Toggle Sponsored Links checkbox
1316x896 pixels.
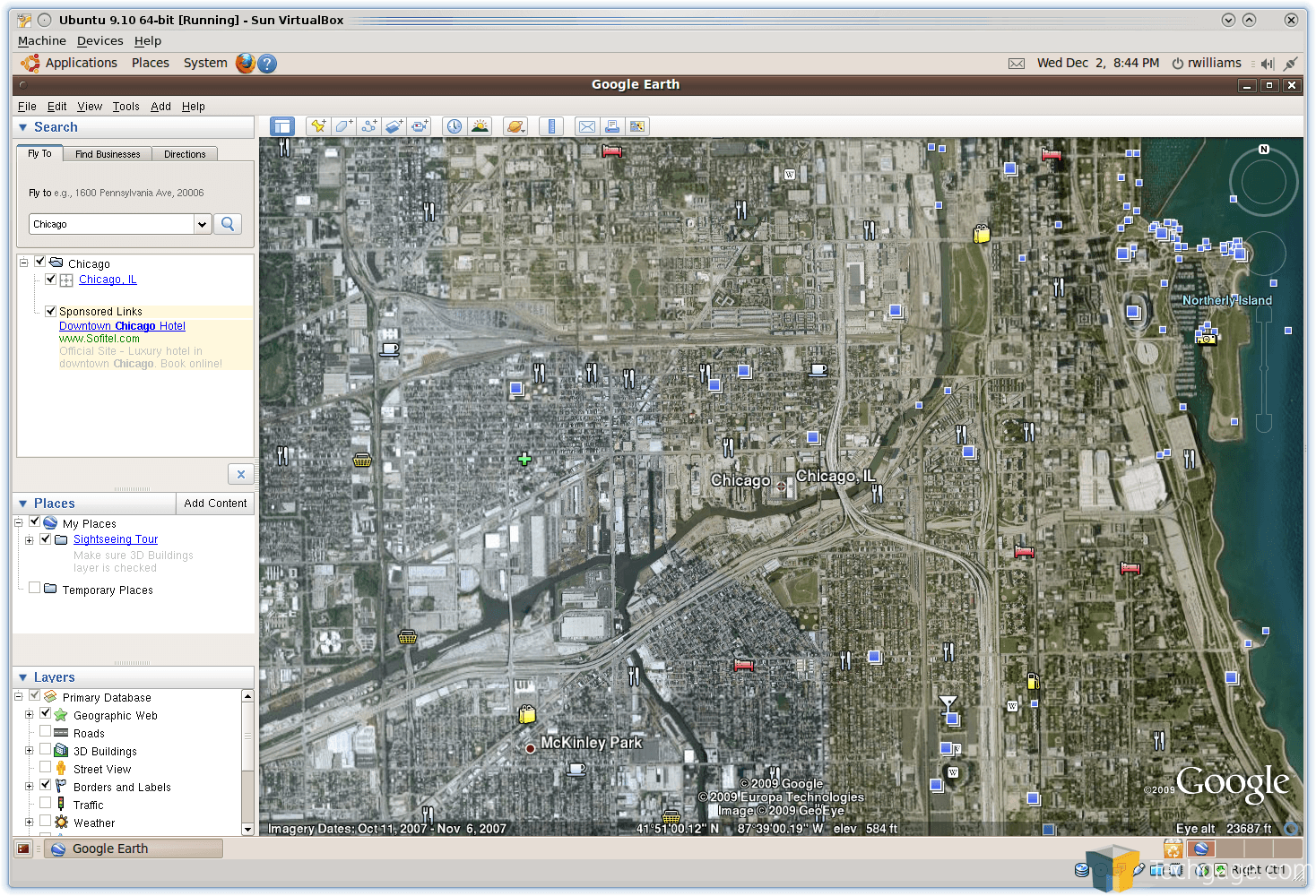pyautogui.click(x=51, y=311)
